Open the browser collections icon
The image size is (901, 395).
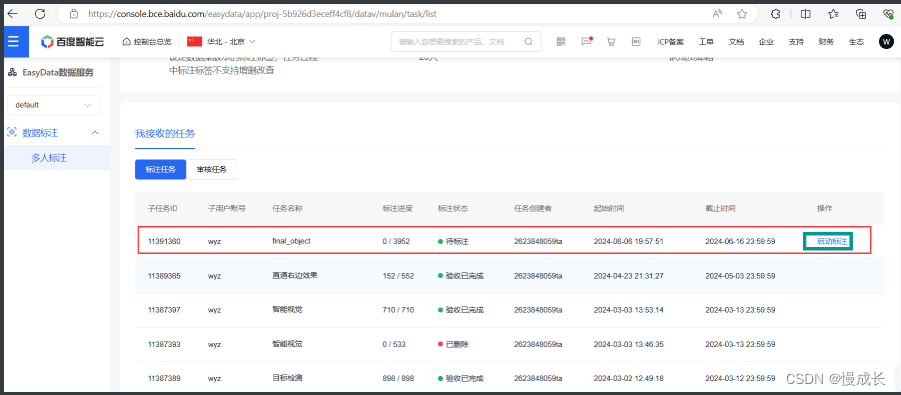coord(861,14)
